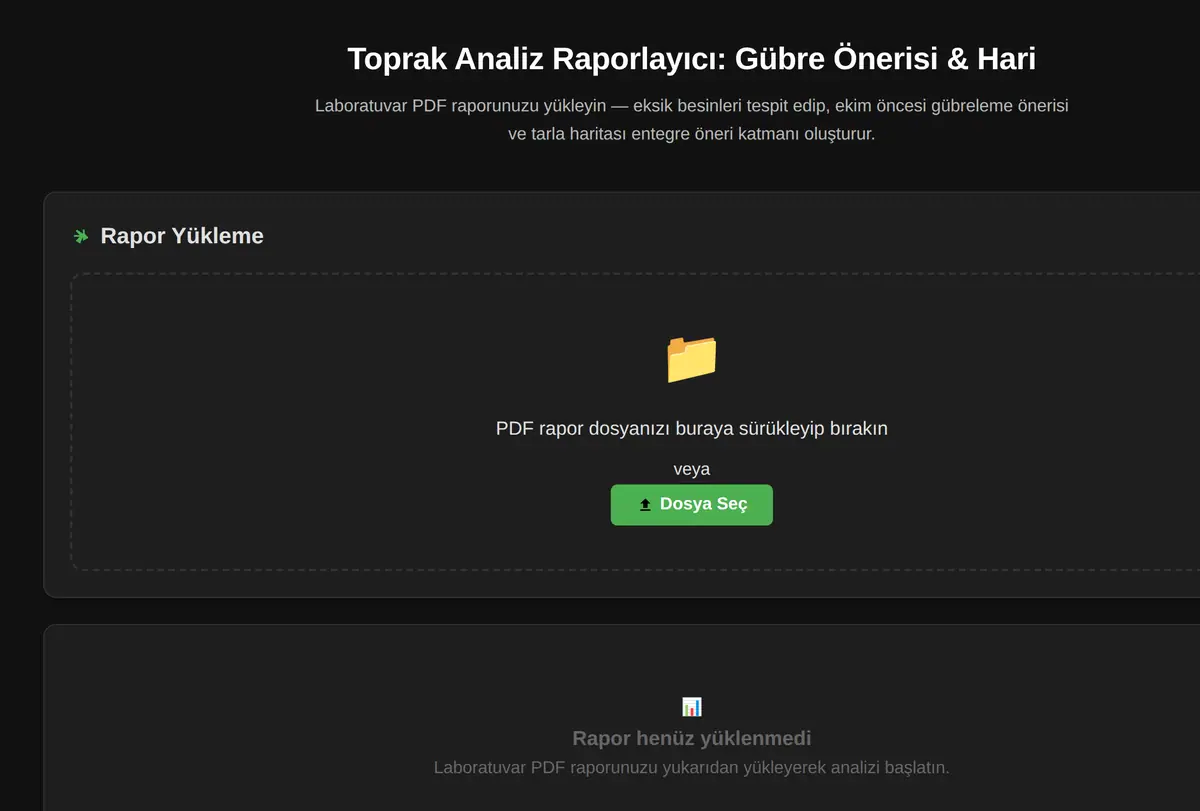This screenshot has width=1200, height=811.
Task: Click the upload arrow icon inside Dosya Seç
Action: coord(645,505)
